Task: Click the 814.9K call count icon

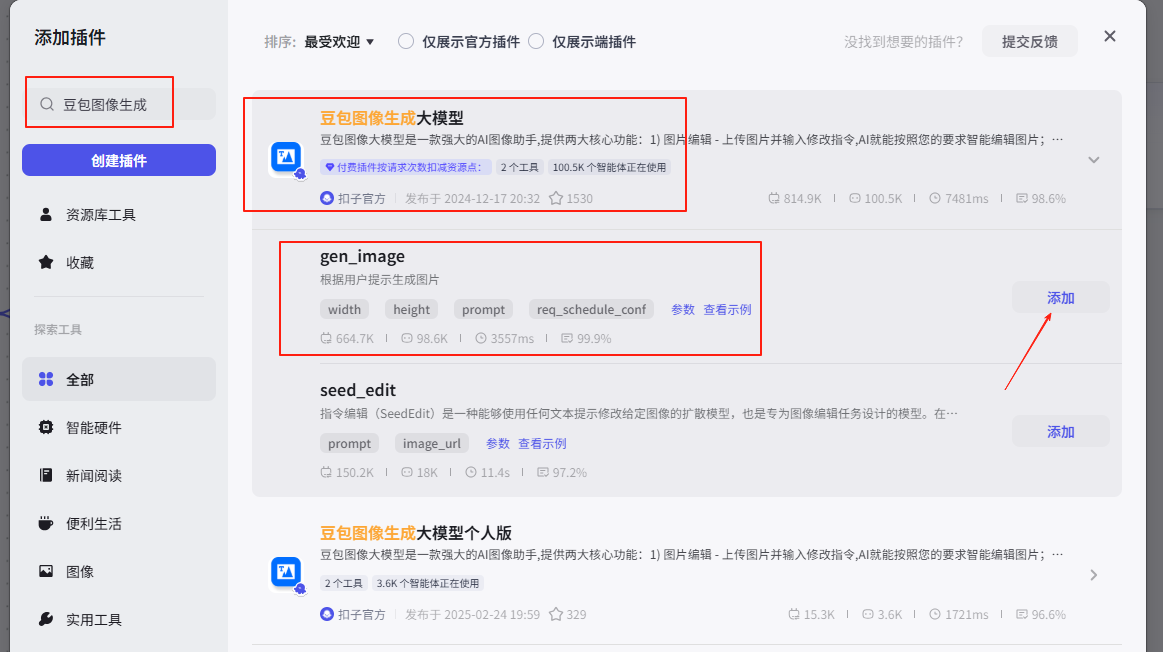Action: [x=774, y=198]
